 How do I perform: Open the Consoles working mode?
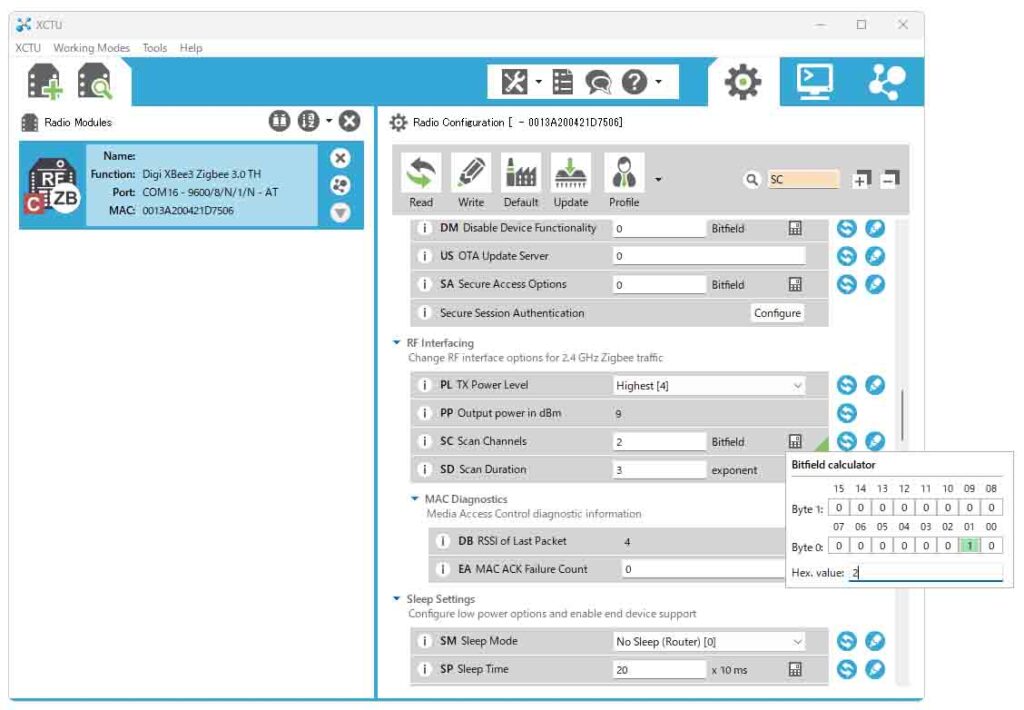[x=814, y=82]
